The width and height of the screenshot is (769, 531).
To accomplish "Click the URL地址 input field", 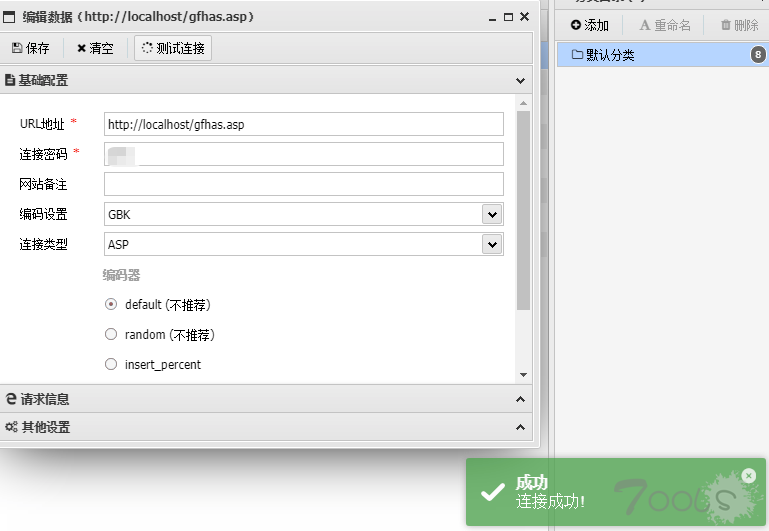I will pyautogui.click(x=303, y=124).
